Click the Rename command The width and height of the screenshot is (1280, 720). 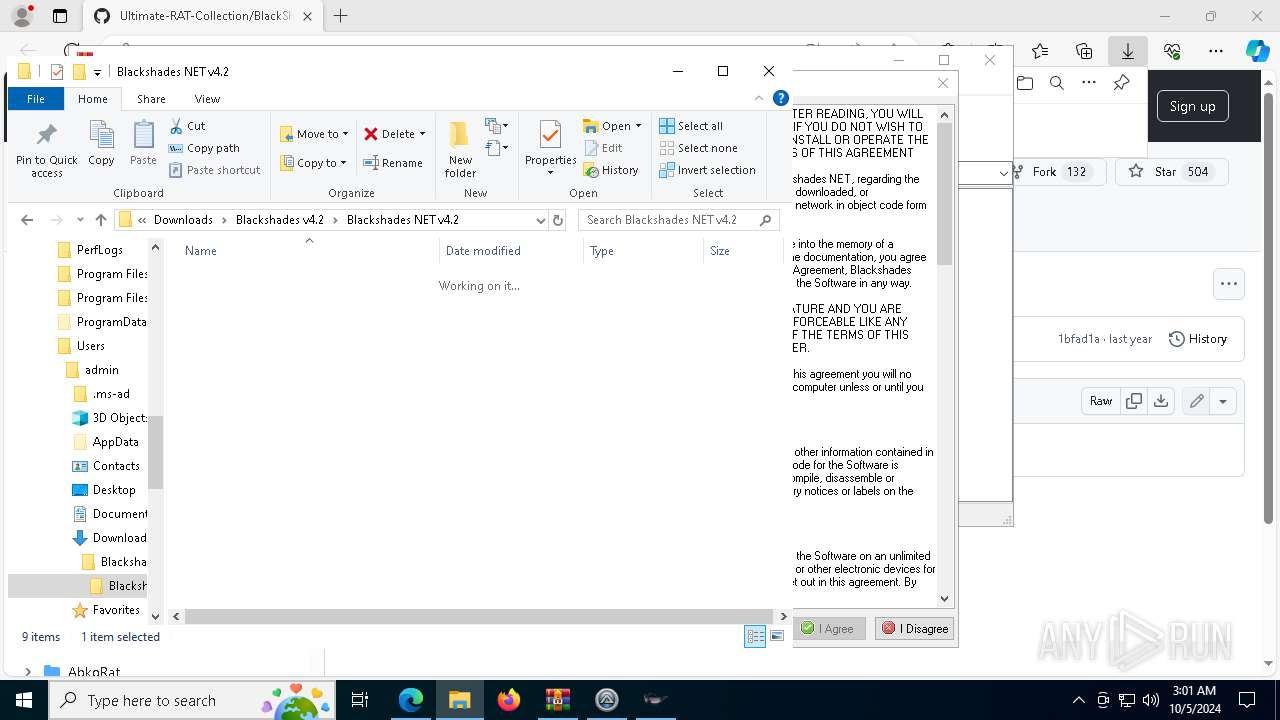(393, 163)
